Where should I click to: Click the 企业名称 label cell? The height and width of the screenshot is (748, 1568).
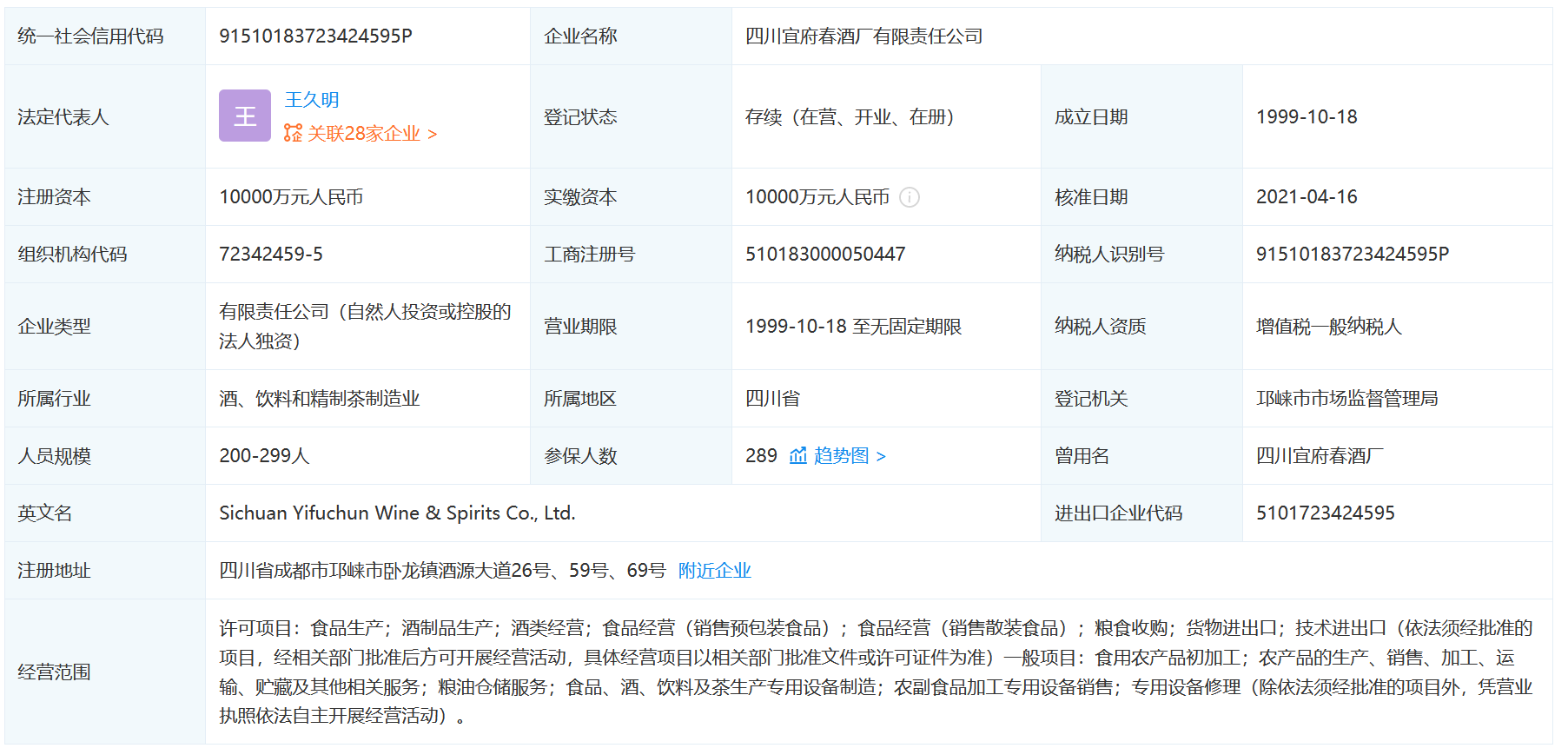click(x=631, y=36)
